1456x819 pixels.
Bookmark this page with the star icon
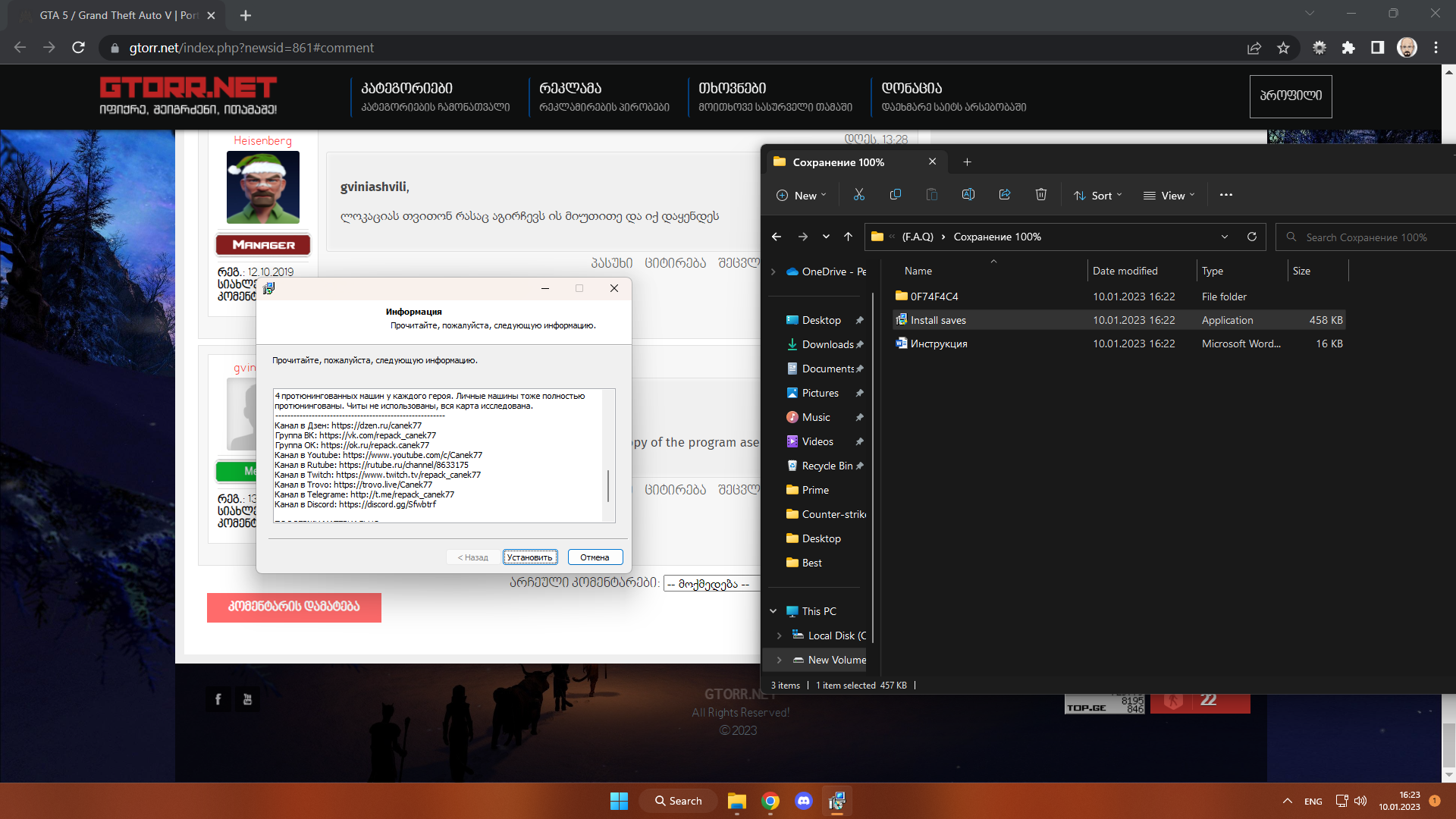(1283, 48)
